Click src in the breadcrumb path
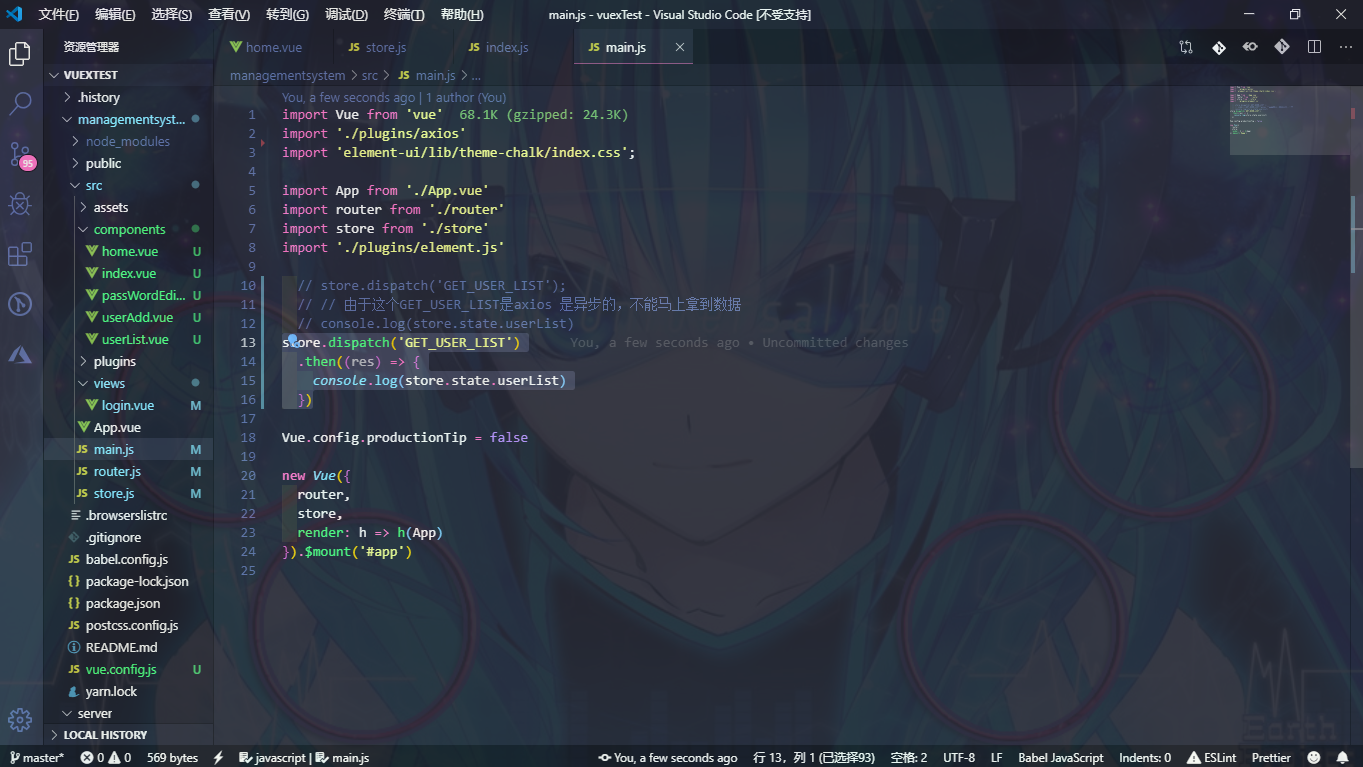Viewport: 1363px width, 767px height. pyautogui.click(x=370, y=75)
